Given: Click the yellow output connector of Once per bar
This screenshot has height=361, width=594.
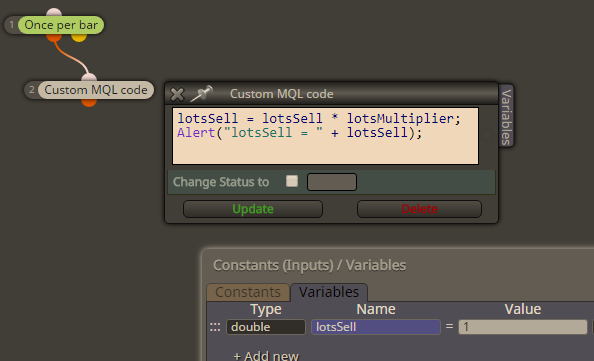Looking at the screenshot, I should coord(79,38).
